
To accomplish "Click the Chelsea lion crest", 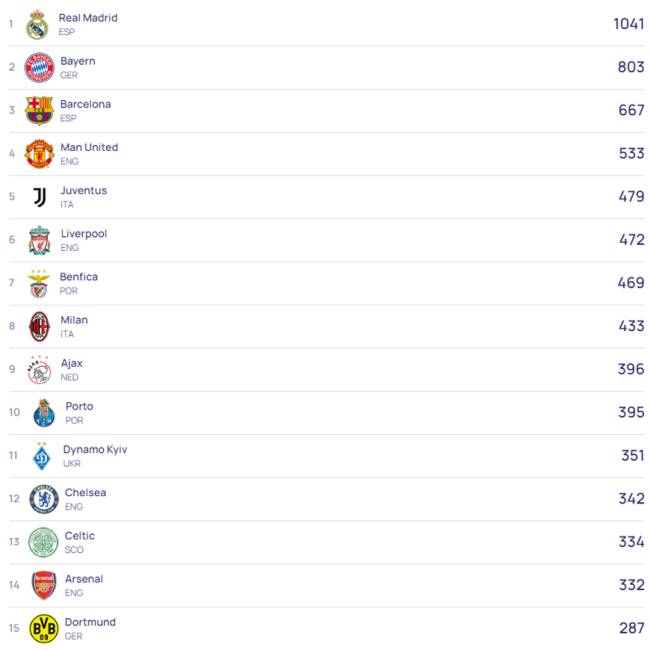I will pyautogui.click(x=44, y=499).
